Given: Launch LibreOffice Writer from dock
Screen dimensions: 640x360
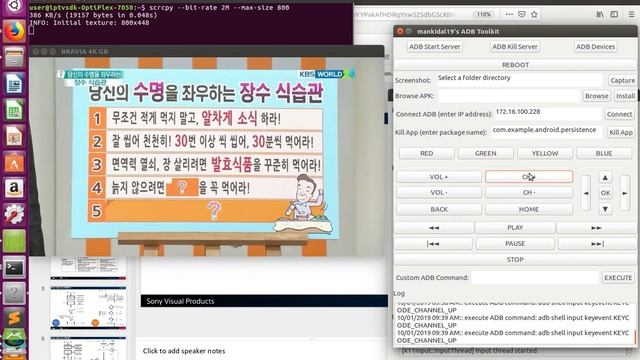Looking at the screenshot, I should [x=14, y=84].
